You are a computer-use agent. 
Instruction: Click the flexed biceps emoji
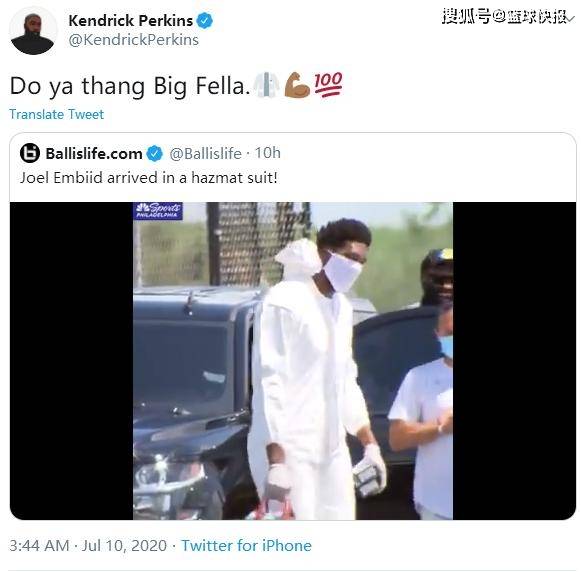[297, 85]
